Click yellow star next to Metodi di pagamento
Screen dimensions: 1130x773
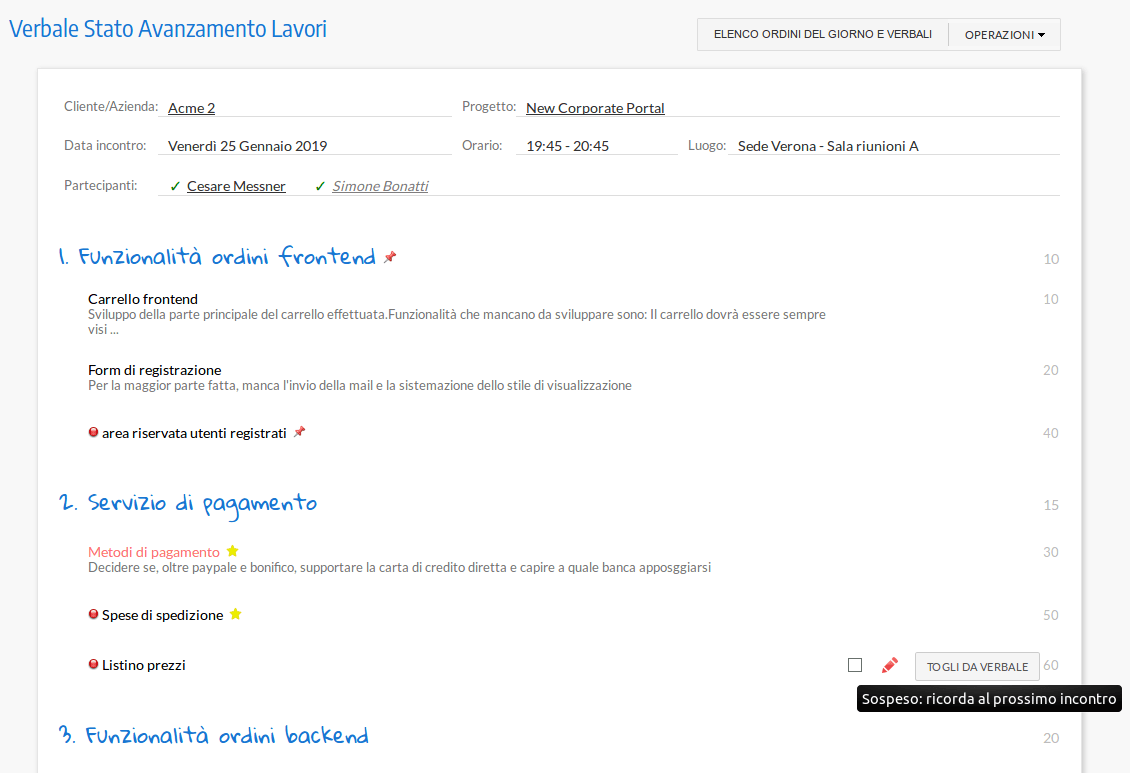[x=233, y=551]
